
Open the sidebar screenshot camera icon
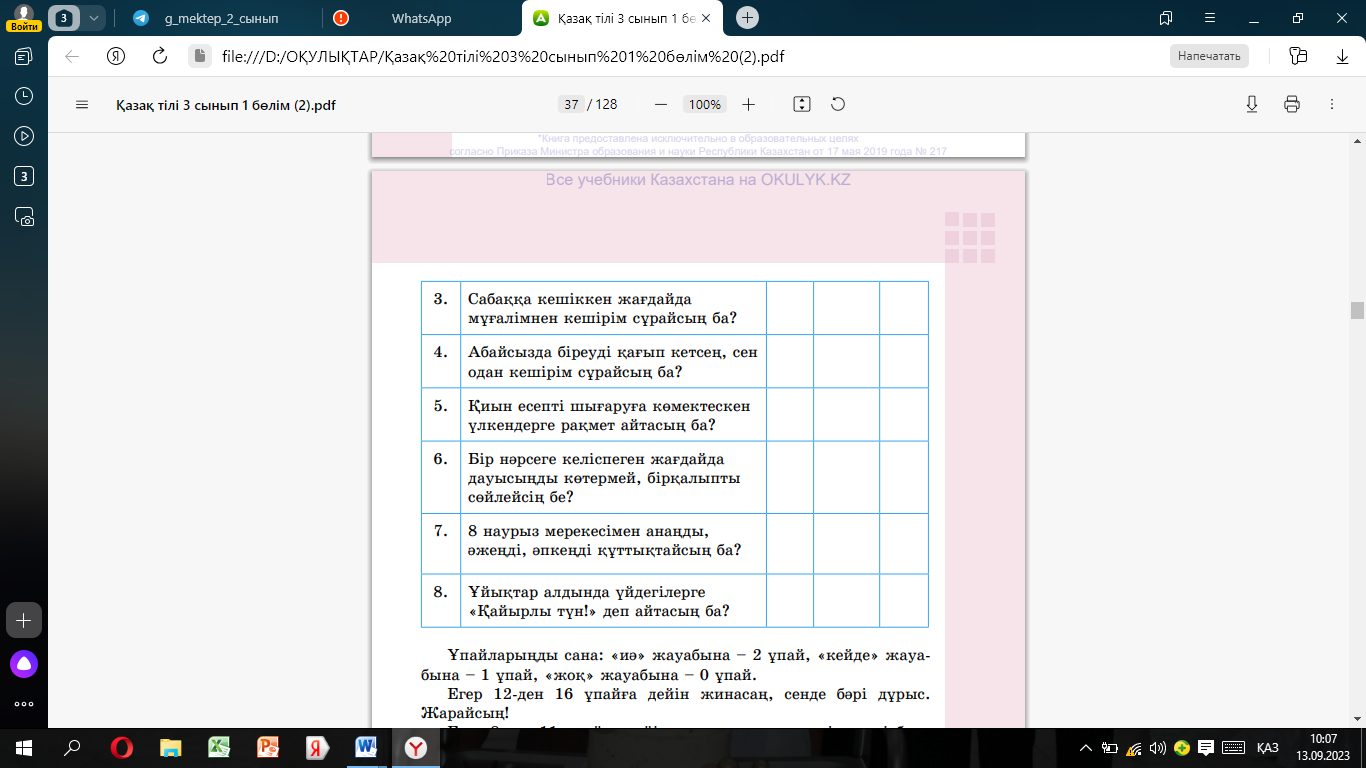pyautogui.click(x=24, y=216)
